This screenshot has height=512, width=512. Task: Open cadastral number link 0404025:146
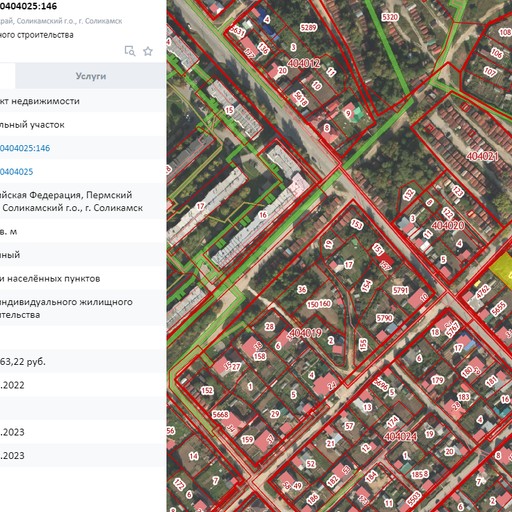pos(25,148)
